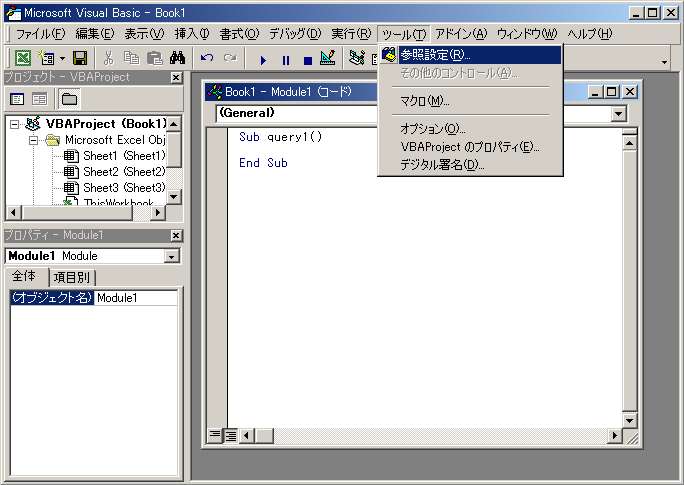Open the dropdown arrow beside Insert UserForm
This screenshot has height=485, width=684.
point(62,58)
